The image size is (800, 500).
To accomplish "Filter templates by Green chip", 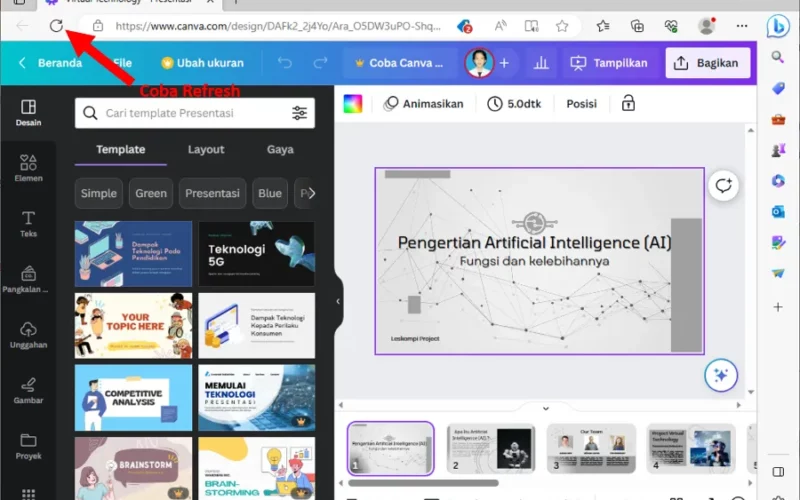I will pos(151,193).
